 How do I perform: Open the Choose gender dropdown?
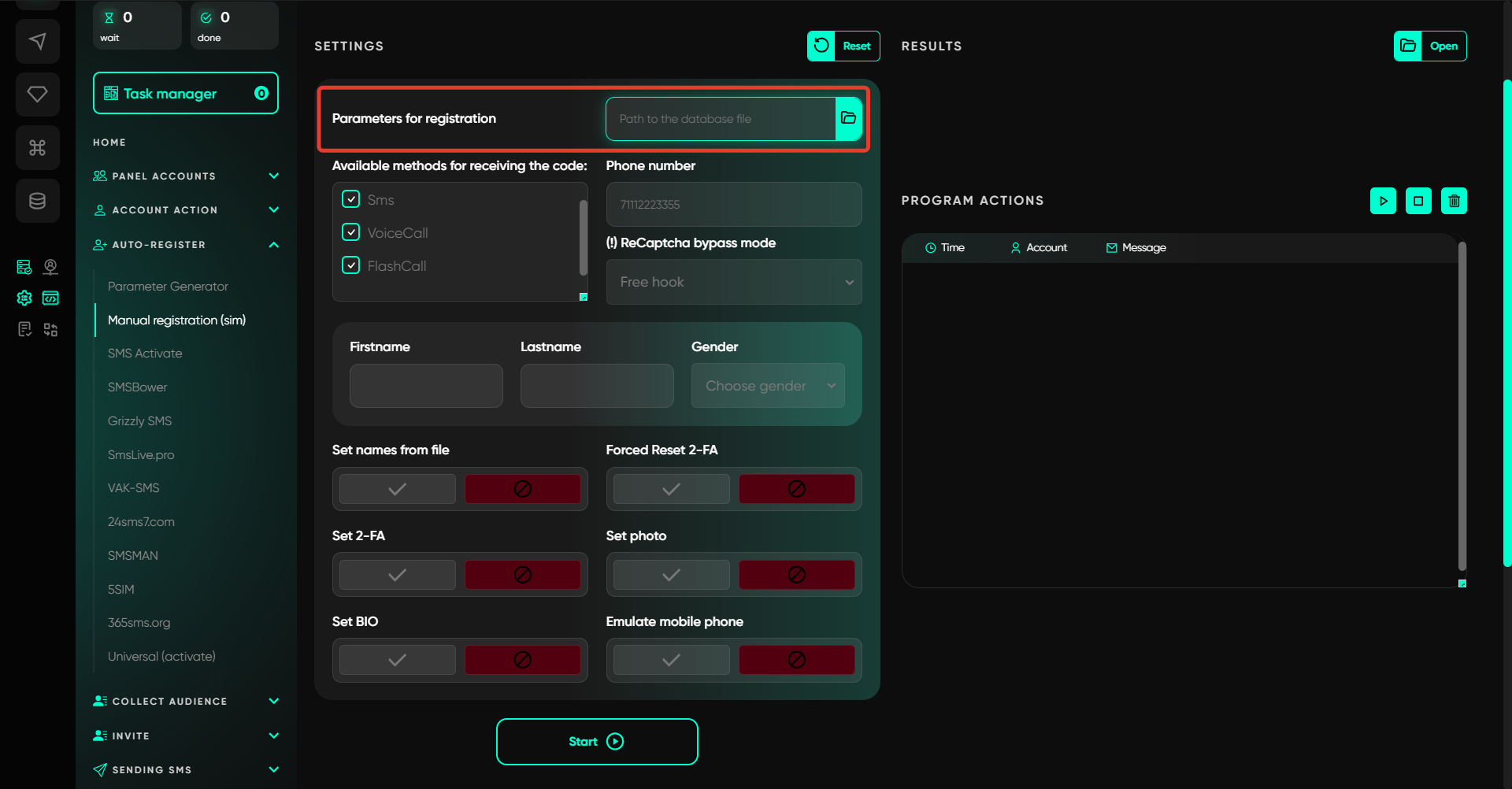pos(768,386)
